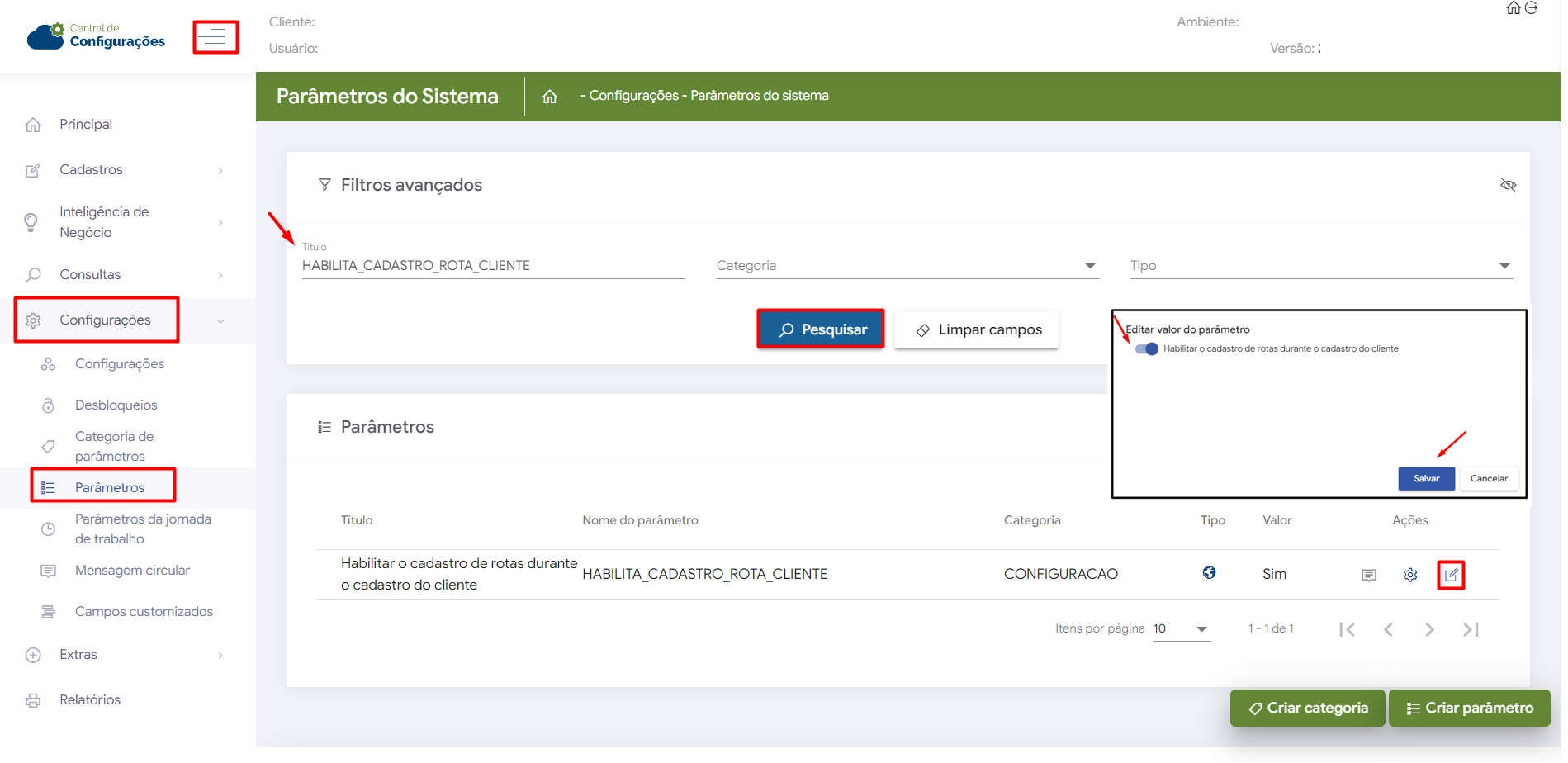Click the Título filter input field
This screenshot has height=763, width=1568.
[x=493, y=266]
